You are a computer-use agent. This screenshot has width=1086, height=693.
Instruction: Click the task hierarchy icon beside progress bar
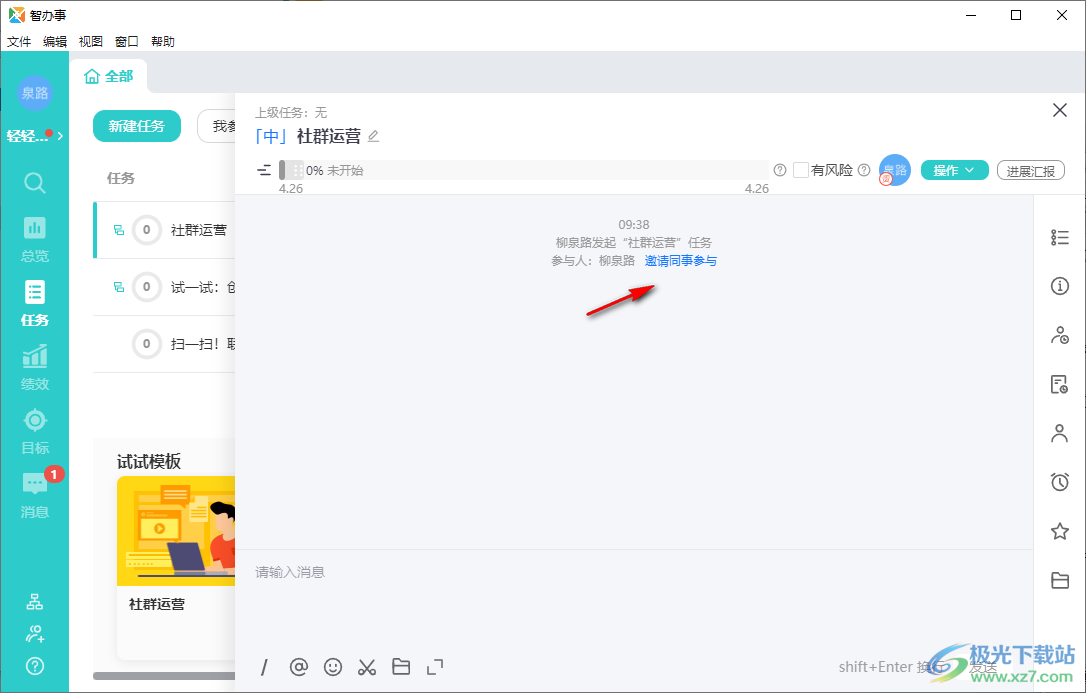[264, 170]
